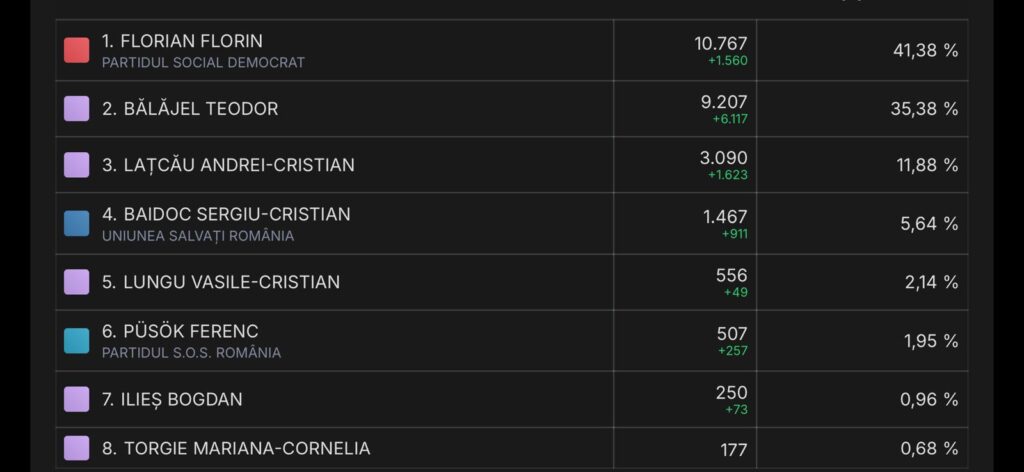This screenshot has width=1024, height=472.
Task: Click the purple swatch beside Ilieș Bogdan
Action: point(77,399)
